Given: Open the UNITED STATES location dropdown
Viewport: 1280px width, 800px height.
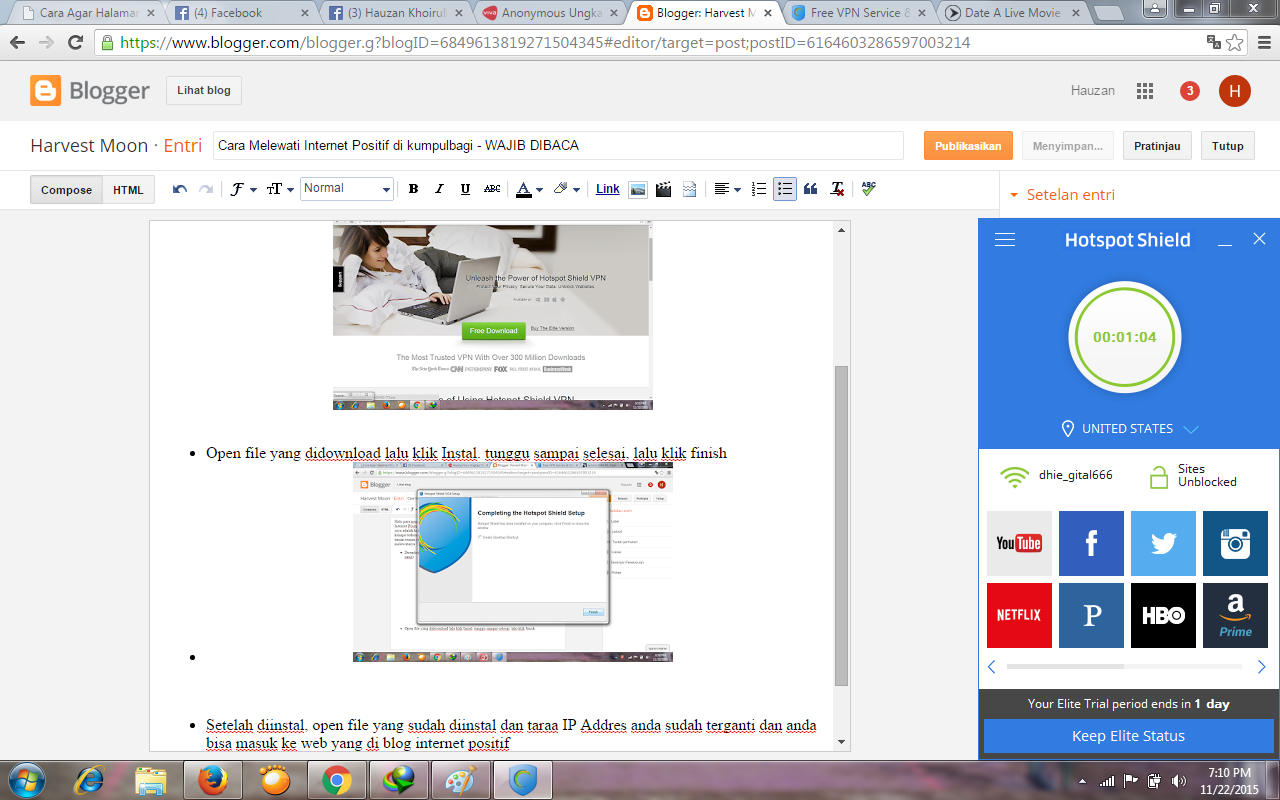Looking at the screenshot, I should point(1129,429).
